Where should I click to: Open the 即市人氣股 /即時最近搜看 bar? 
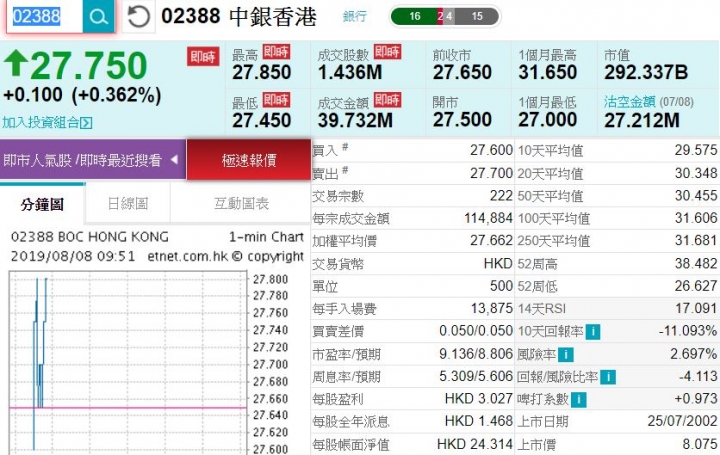pyautogui.click(x=93, y=160)
